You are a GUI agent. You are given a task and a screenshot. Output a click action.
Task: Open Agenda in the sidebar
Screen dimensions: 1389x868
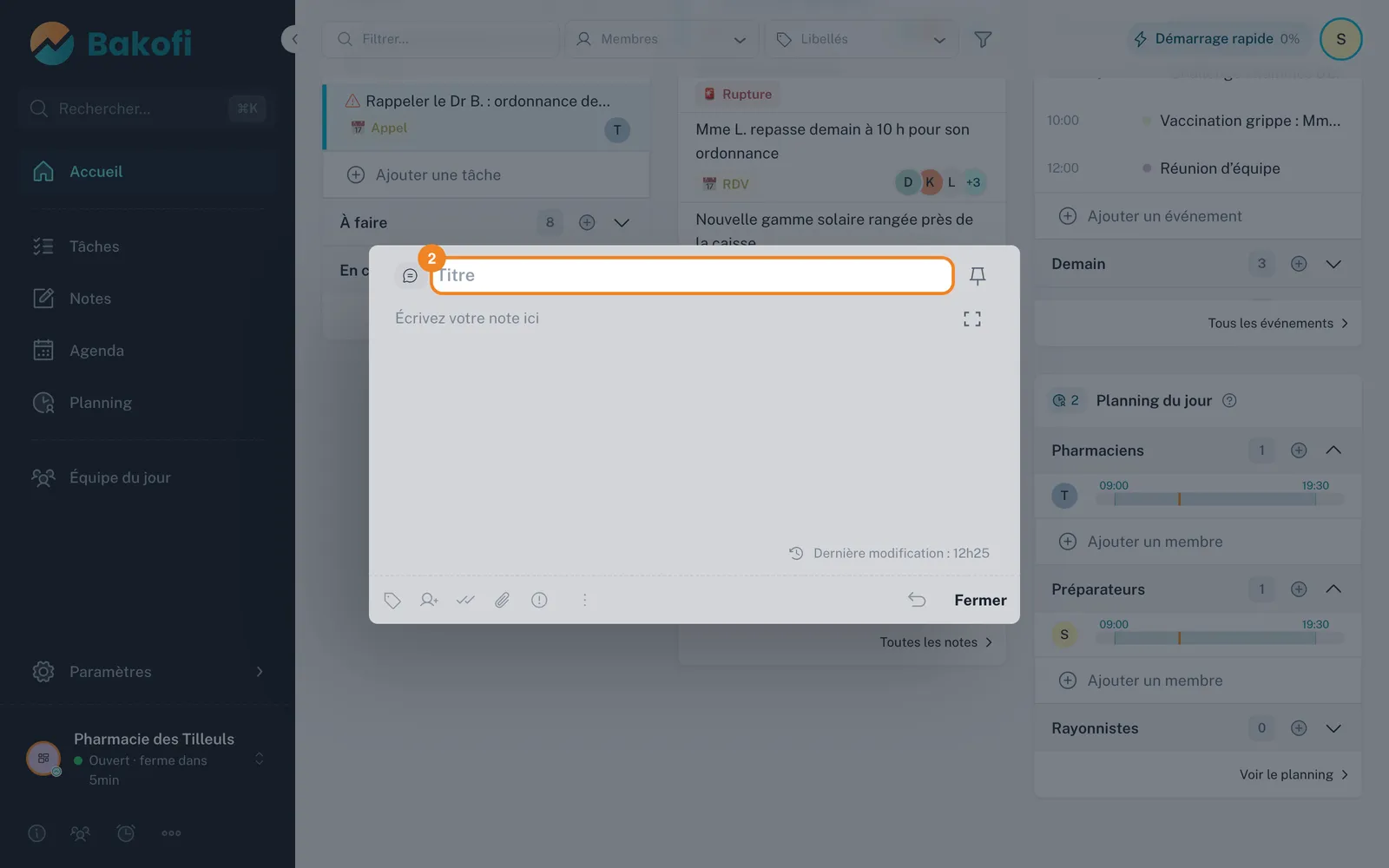pos(148,351)
